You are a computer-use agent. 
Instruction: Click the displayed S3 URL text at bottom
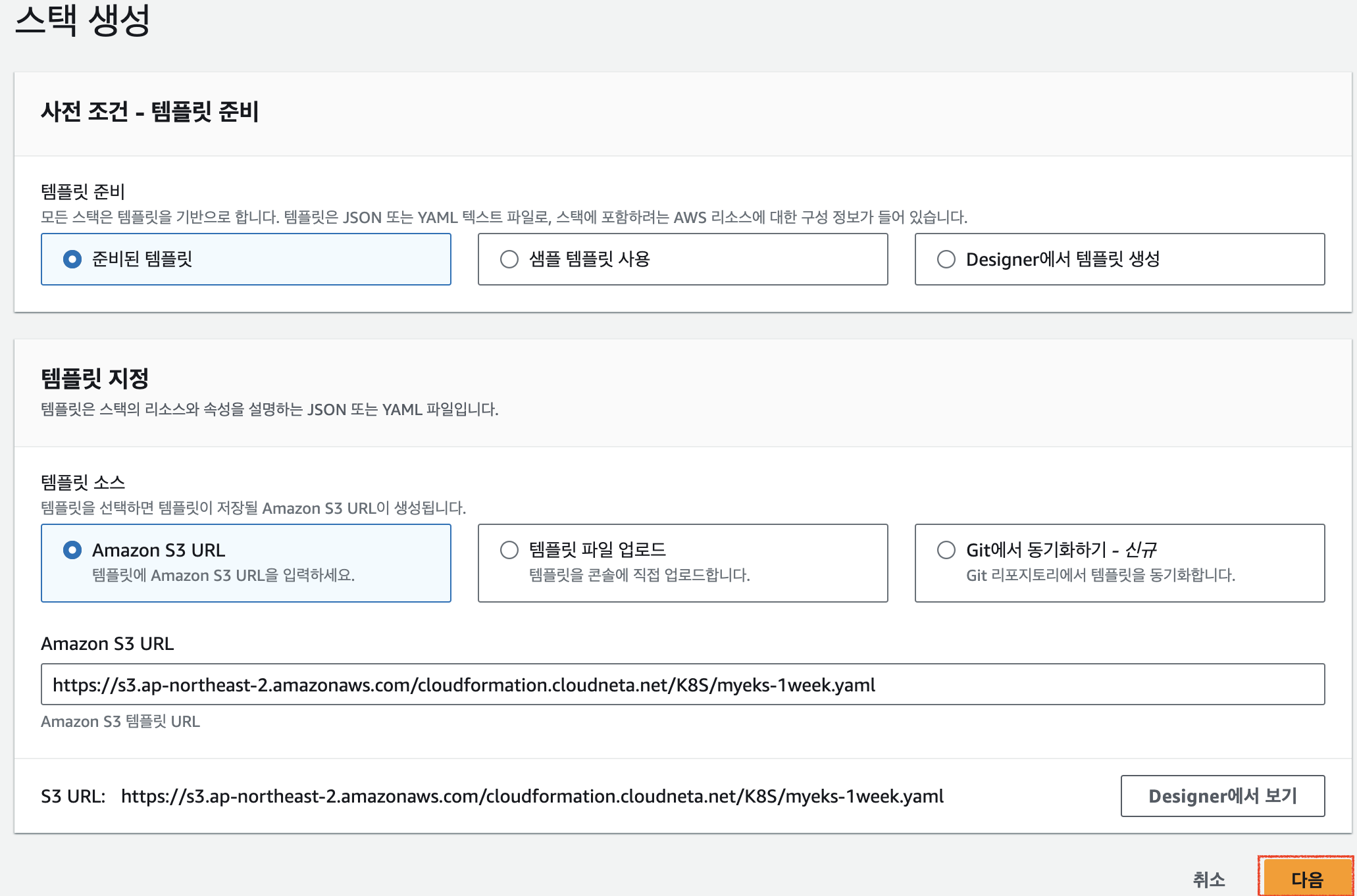tap(532, 797)
